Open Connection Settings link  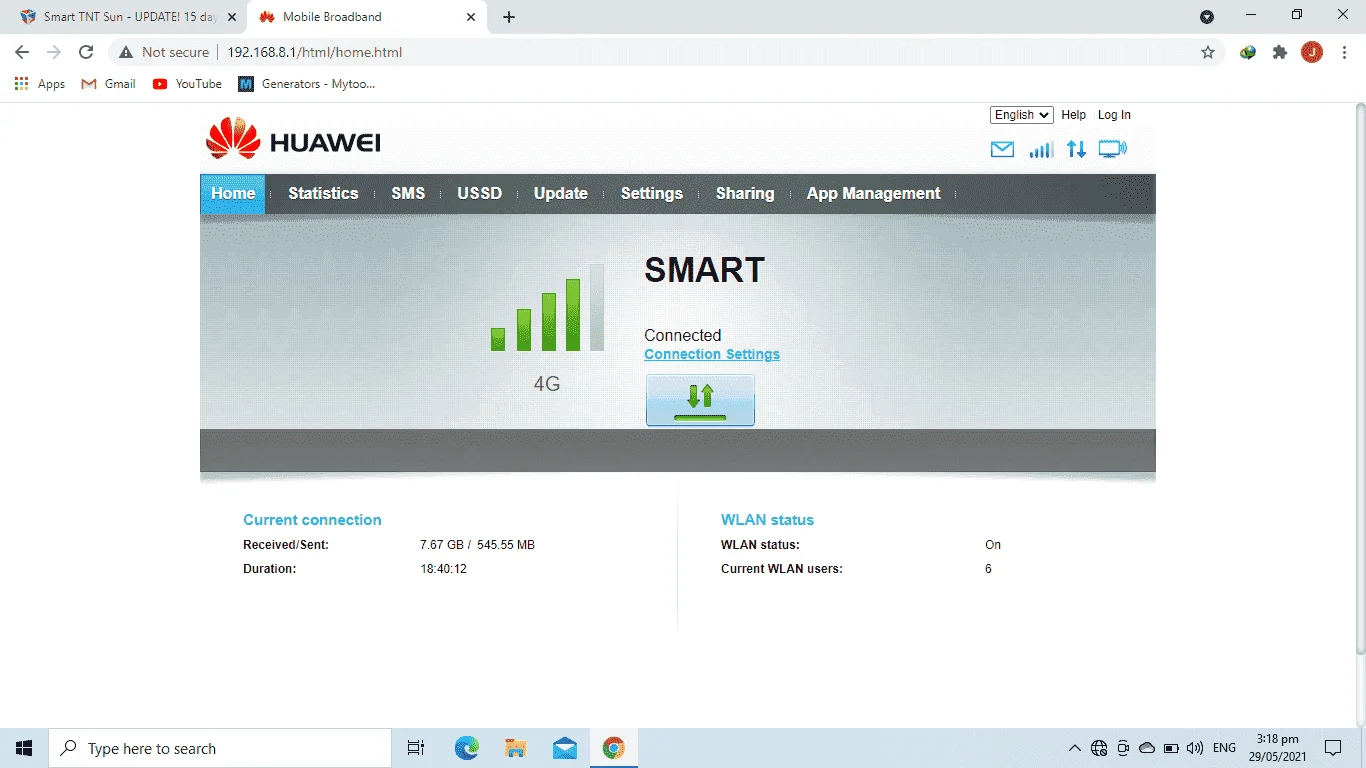712,354
